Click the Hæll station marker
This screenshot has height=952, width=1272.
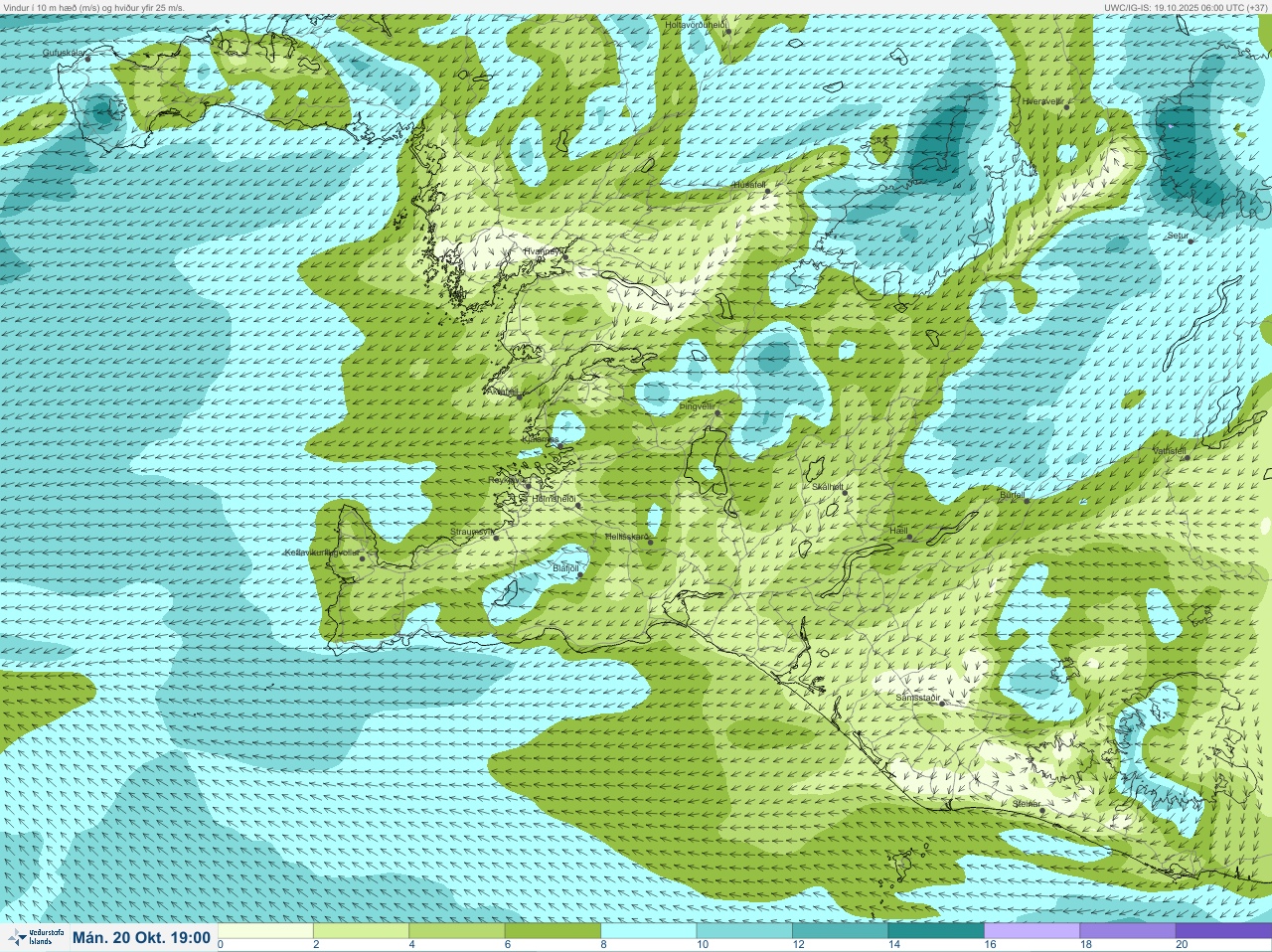(909, 537)
